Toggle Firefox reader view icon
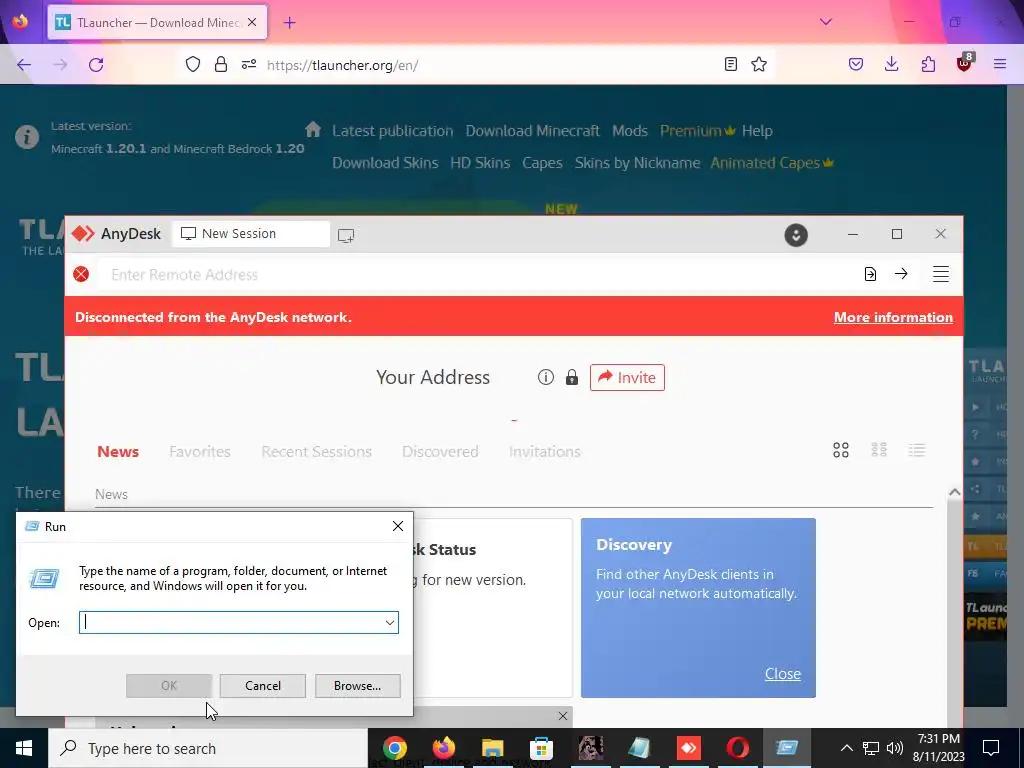Viewport: 1024px width, 768px height. (x=731, y=64)
